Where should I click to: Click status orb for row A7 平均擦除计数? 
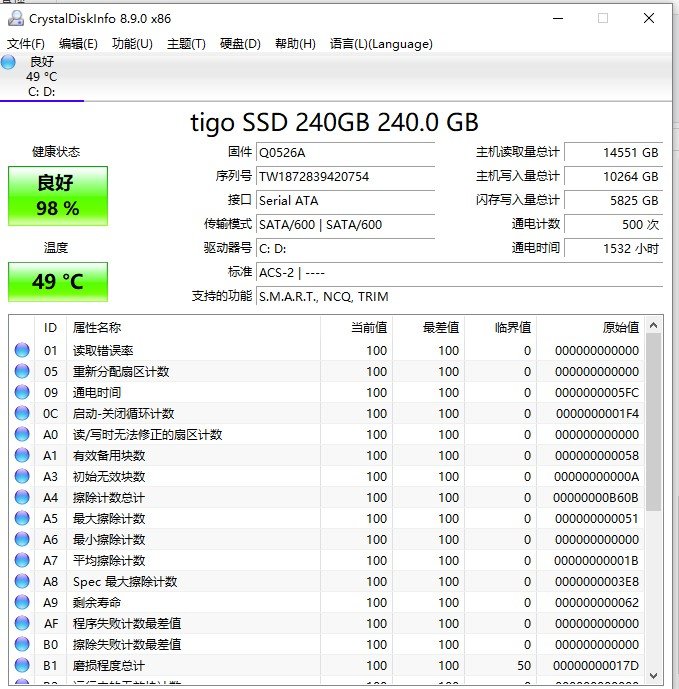[x=22, y=560]
